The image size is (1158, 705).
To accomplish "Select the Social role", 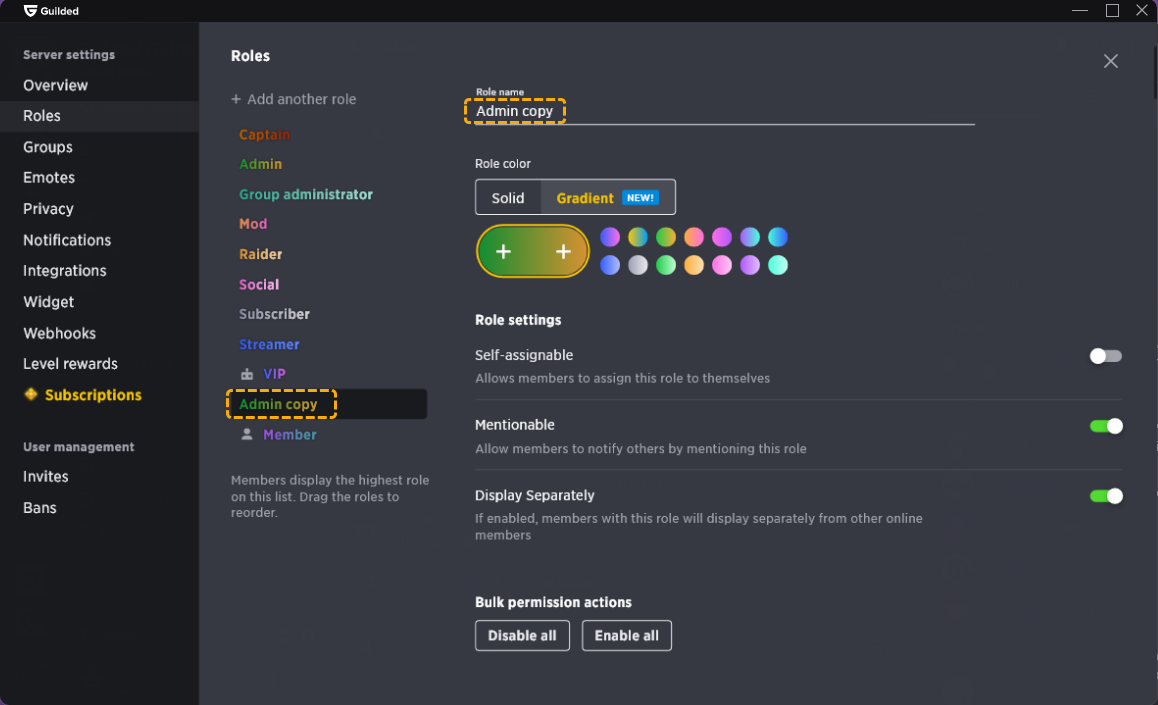I will click(x=259, y=284).
